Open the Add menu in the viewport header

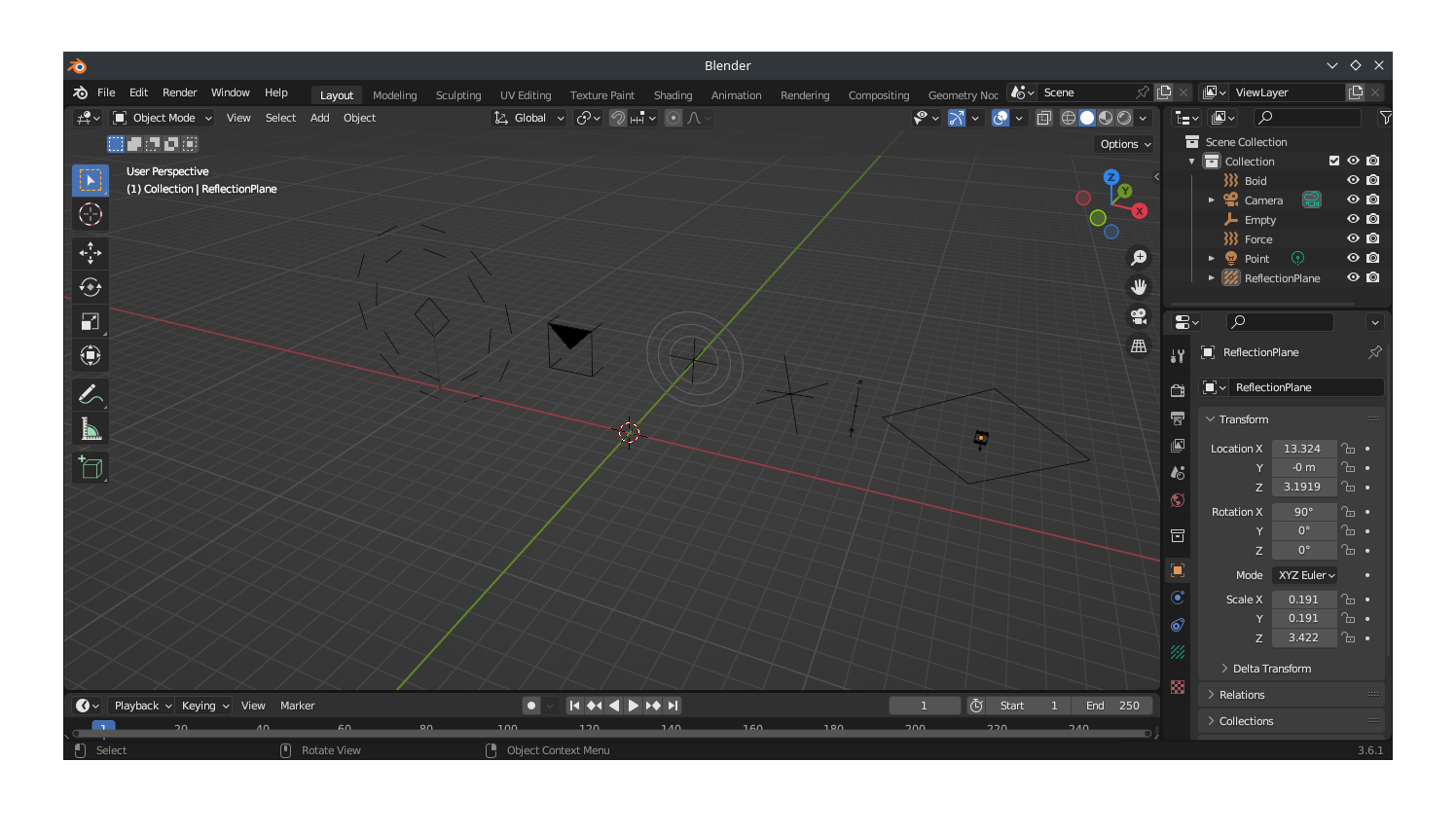[319, 118]
